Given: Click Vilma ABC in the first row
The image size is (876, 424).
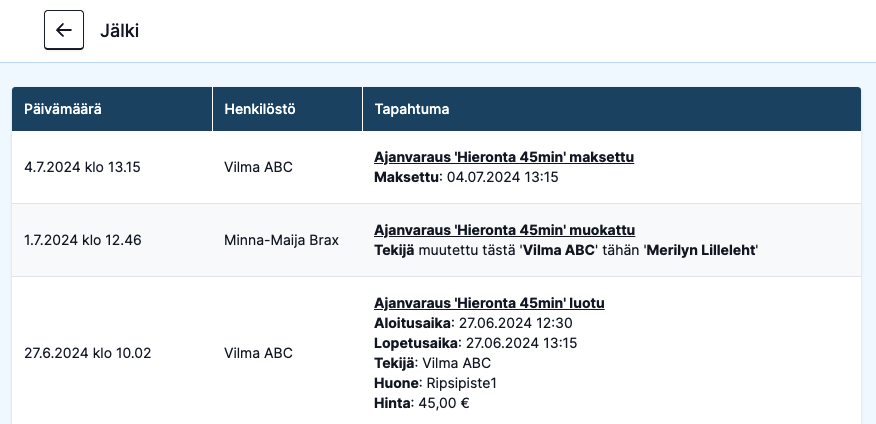Looking at the screenshot, I should [x=258, y=167].
